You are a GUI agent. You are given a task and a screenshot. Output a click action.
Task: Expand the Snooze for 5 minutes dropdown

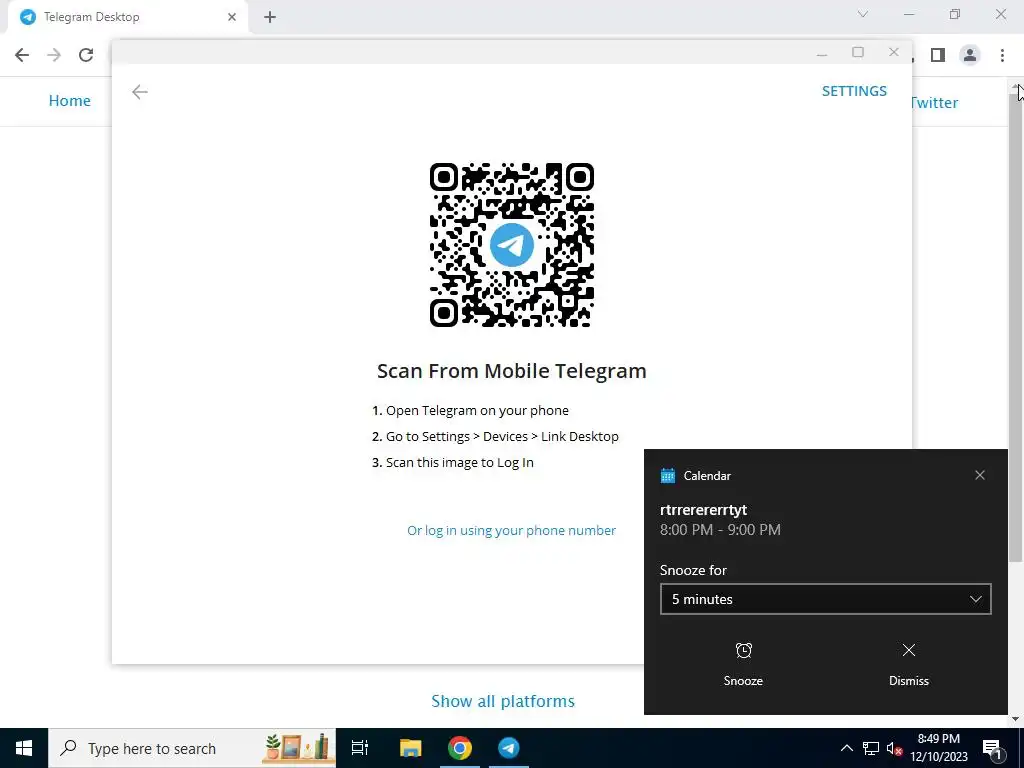825,599
